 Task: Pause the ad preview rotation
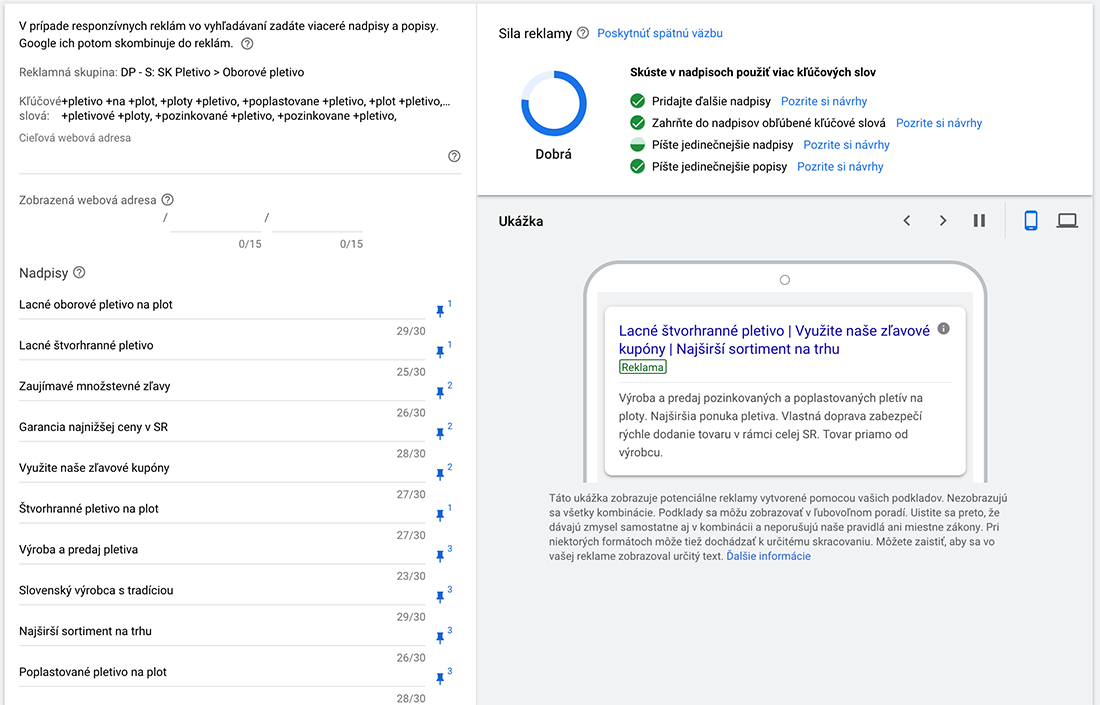pyautogui.click(x=979, y=221)
